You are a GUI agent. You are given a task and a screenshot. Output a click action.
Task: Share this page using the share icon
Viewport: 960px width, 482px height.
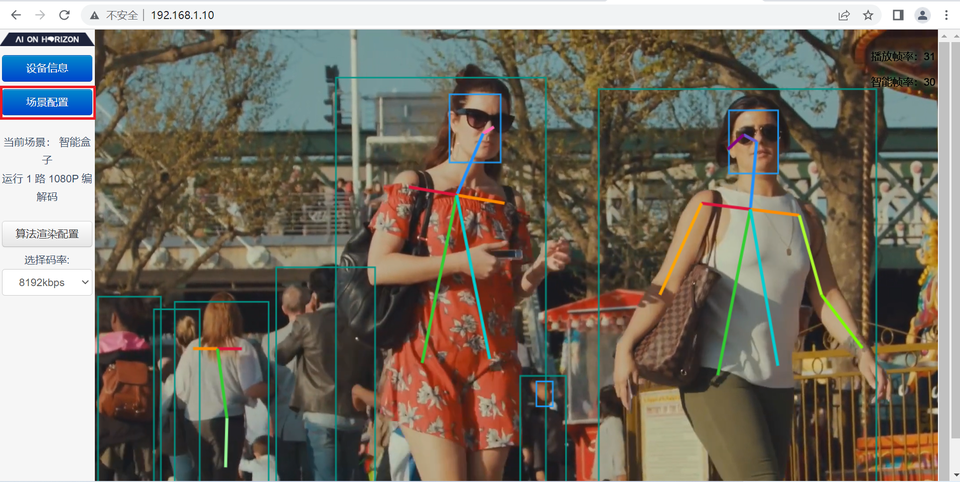(844, 15)
